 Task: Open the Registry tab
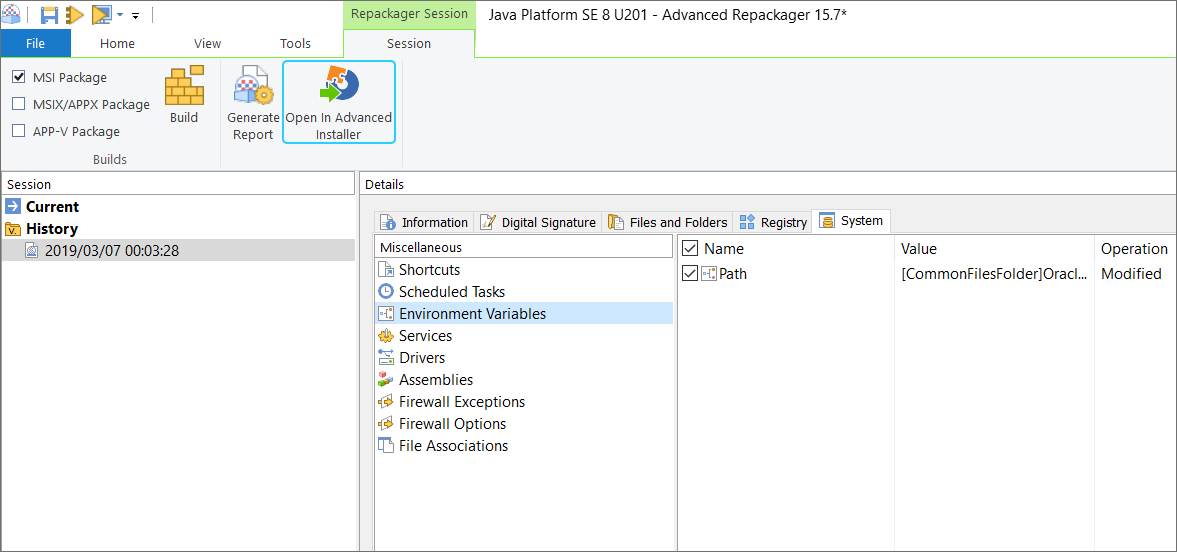(773, 222)
